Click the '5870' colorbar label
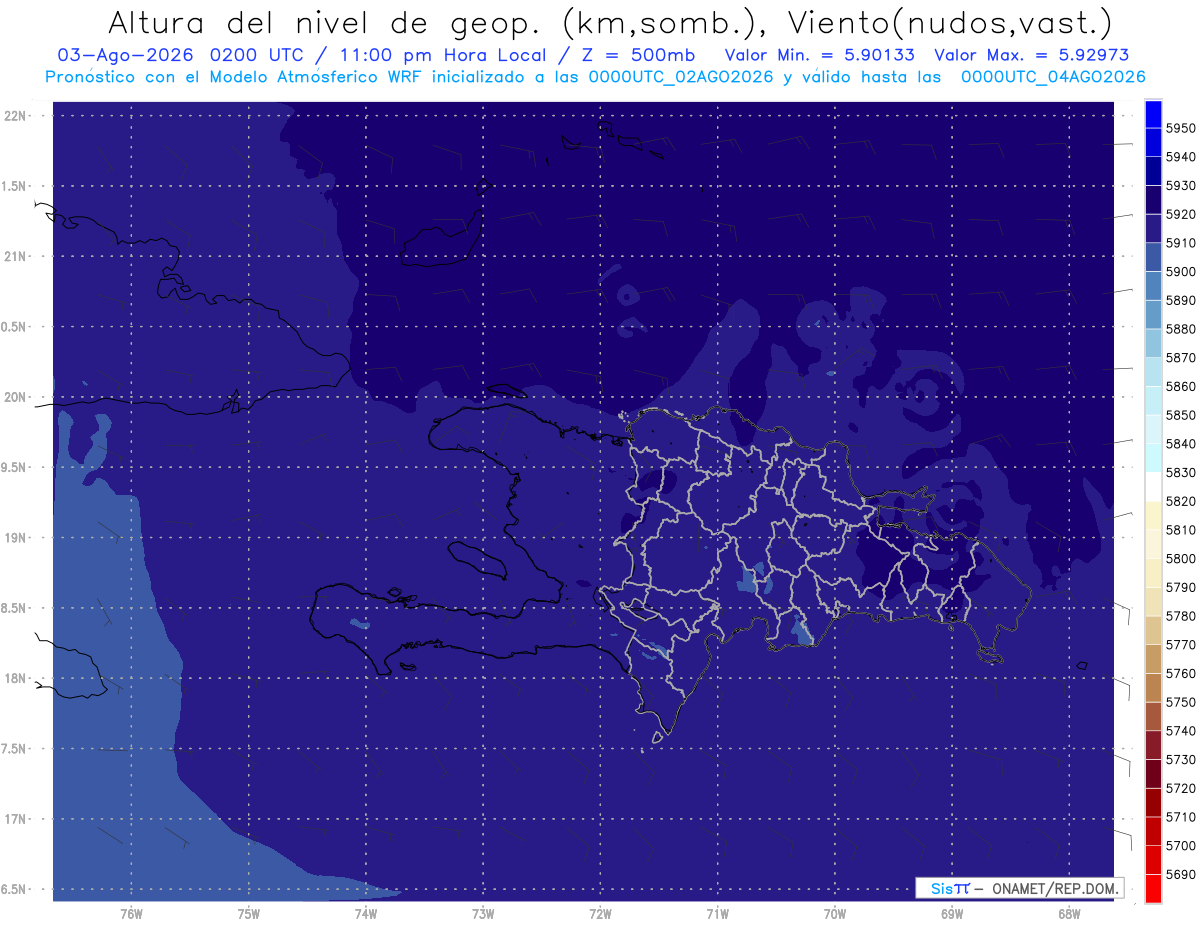 [1180, 358]
